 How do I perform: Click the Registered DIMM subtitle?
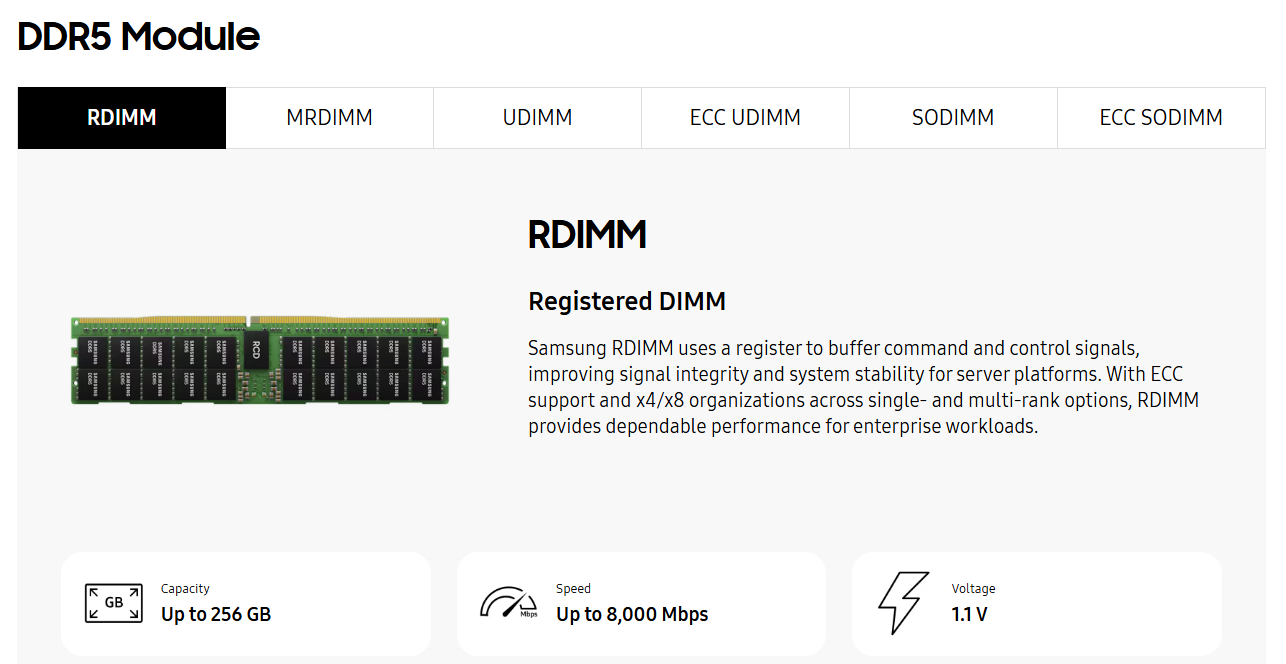point(627,301)
